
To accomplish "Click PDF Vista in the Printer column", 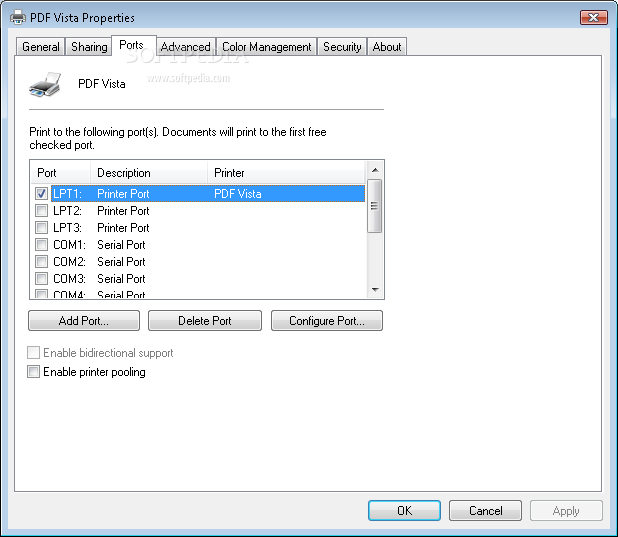I will 238,194.
